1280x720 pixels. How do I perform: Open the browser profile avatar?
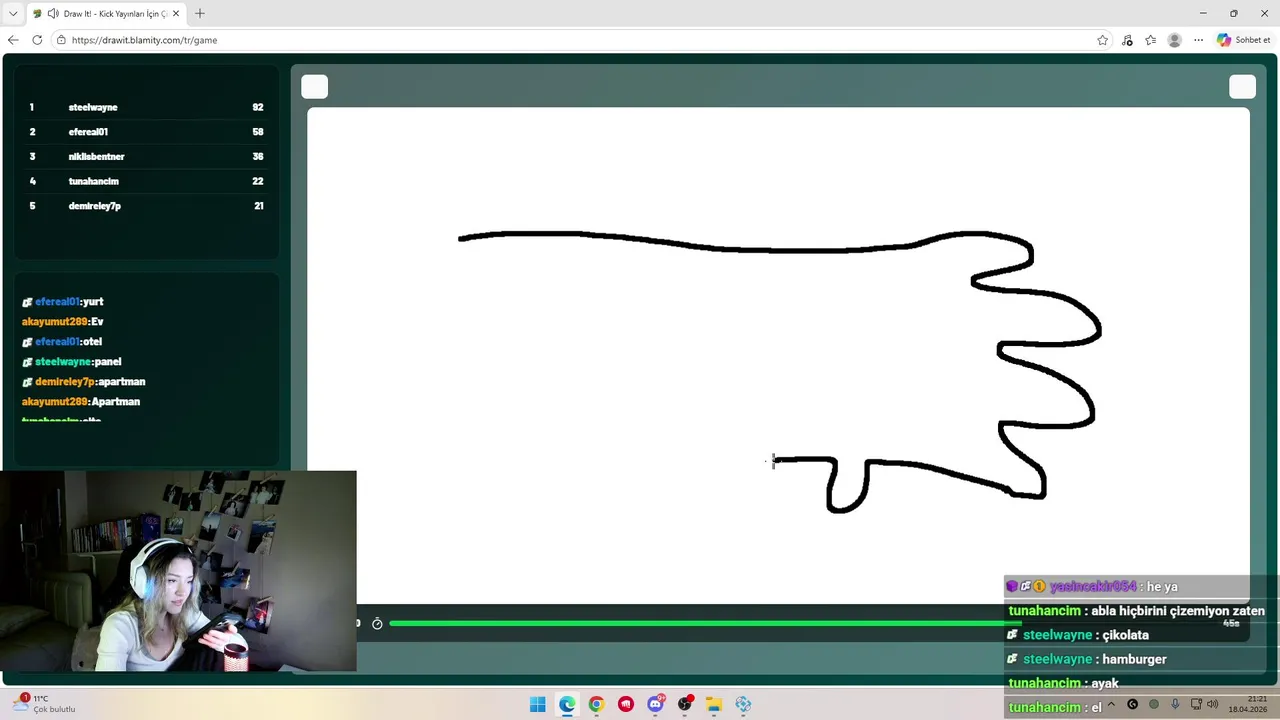pos(1174,40)
